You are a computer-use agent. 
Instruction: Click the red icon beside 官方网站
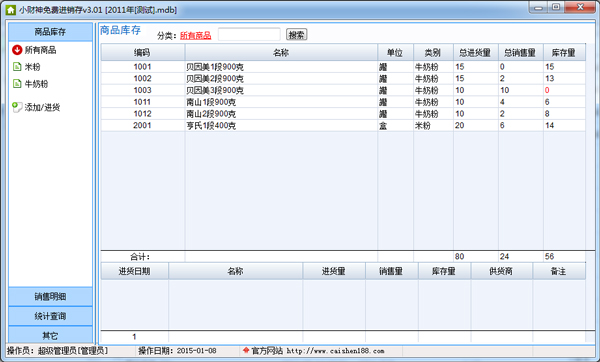coord(246,350)
